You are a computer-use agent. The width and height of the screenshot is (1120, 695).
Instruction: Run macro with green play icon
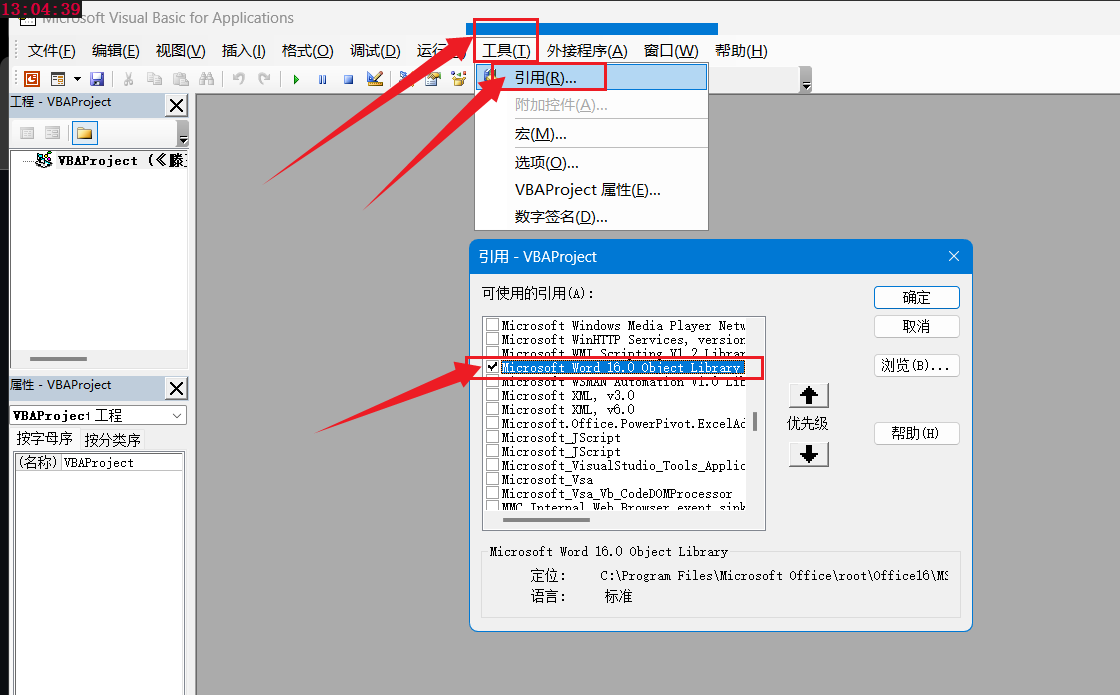[296, 79]
